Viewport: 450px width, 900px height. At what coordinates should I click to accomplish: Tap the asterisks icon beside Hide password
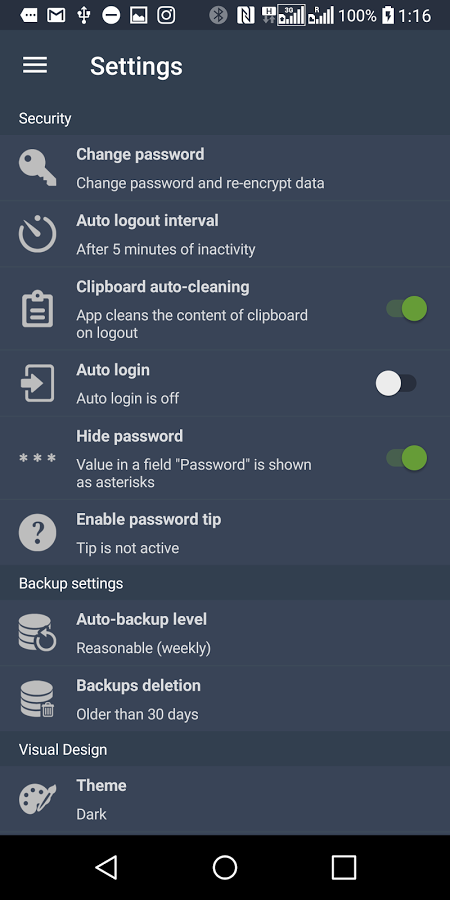tap(37, 458)
